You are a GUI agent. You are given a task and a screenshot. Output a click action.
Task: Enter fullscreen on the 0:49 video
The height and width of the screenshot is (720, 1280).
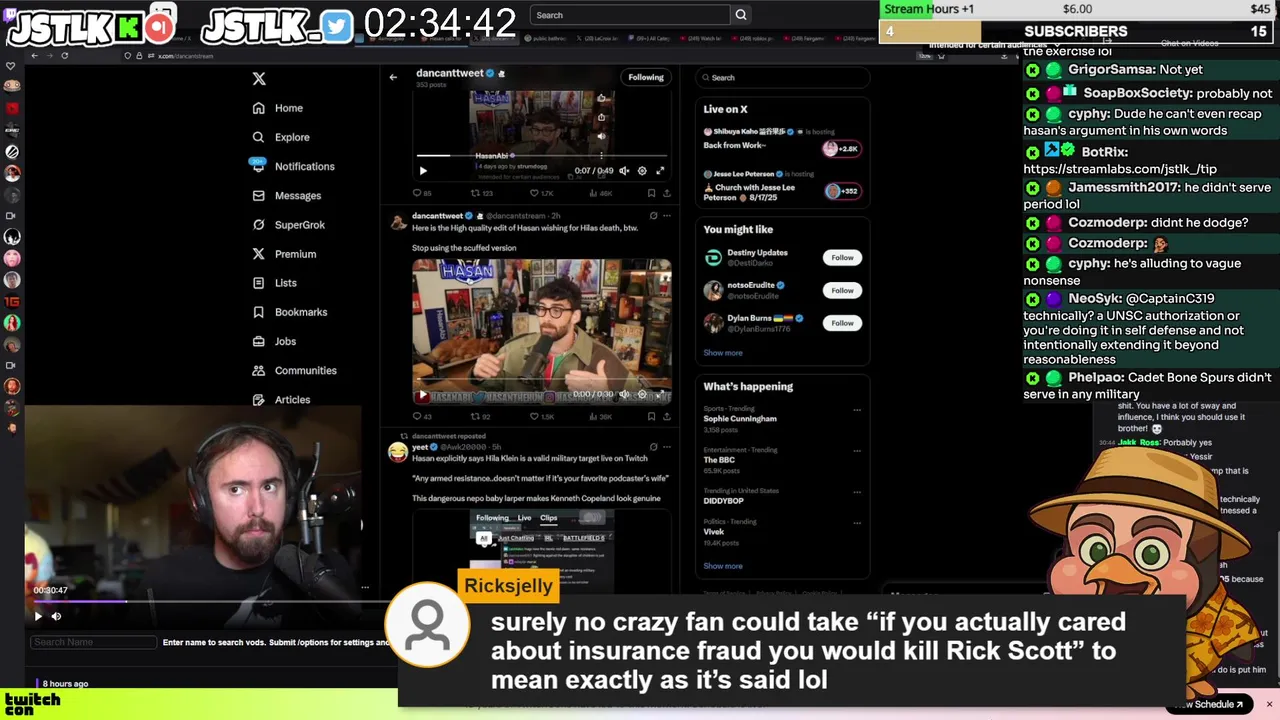click(x=660, y=171)
